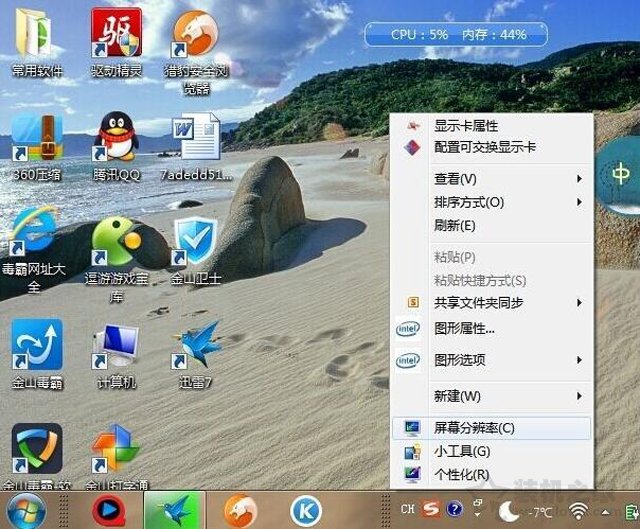Click the 迅雷7 desktop shortcut
The height and width of the screenshot is (529, 640).
(x=196, y=345)
